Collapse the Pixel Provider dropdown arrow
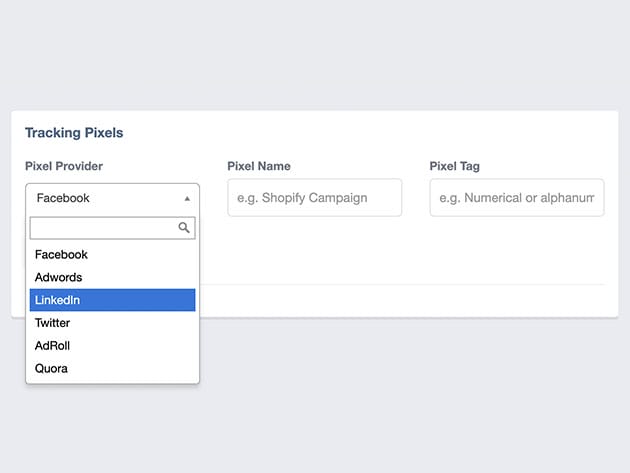 click(x=187, y=199)
